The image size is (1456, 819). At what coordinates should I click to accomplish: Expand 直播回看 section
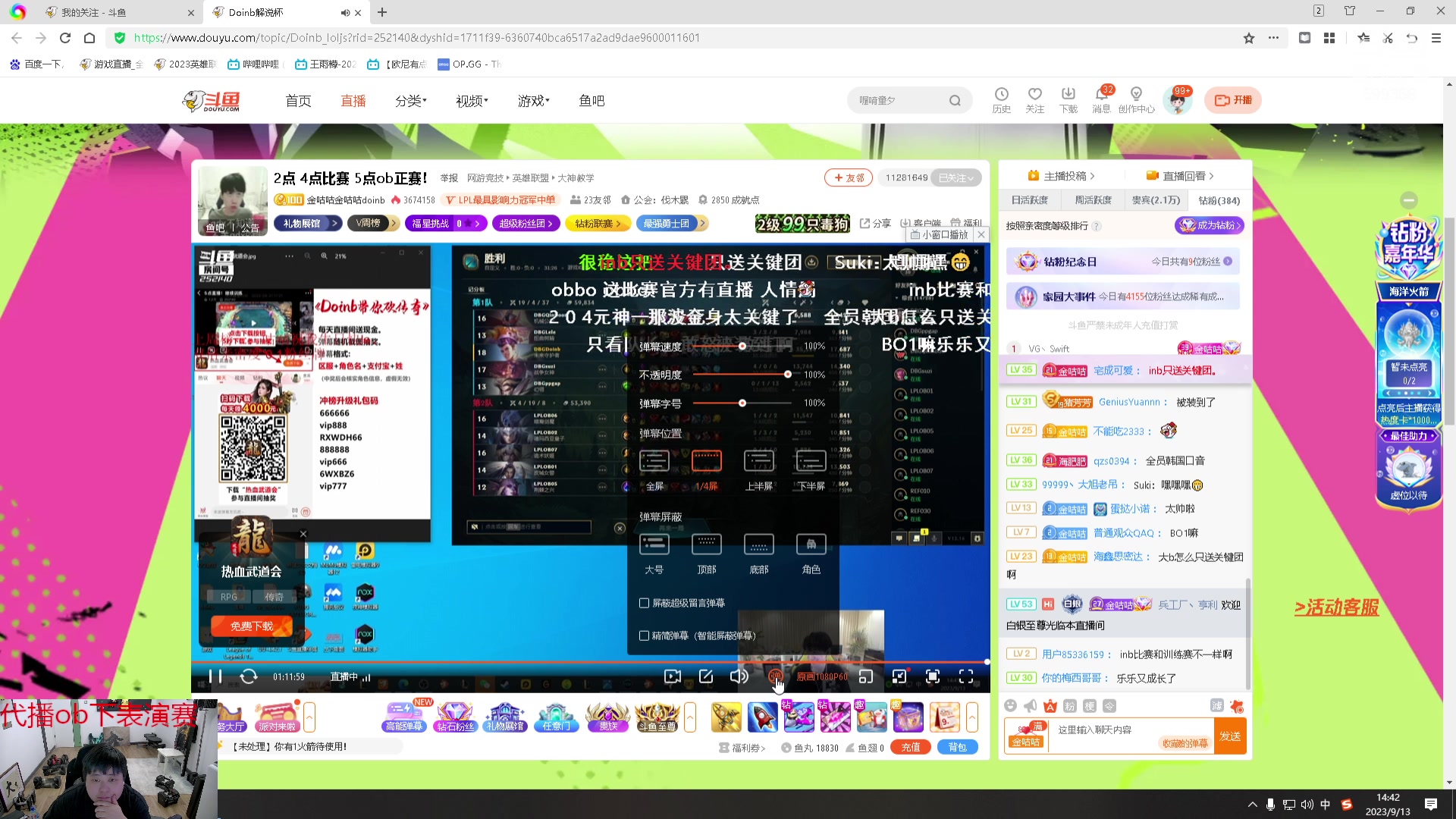[x=1180, y=176]
